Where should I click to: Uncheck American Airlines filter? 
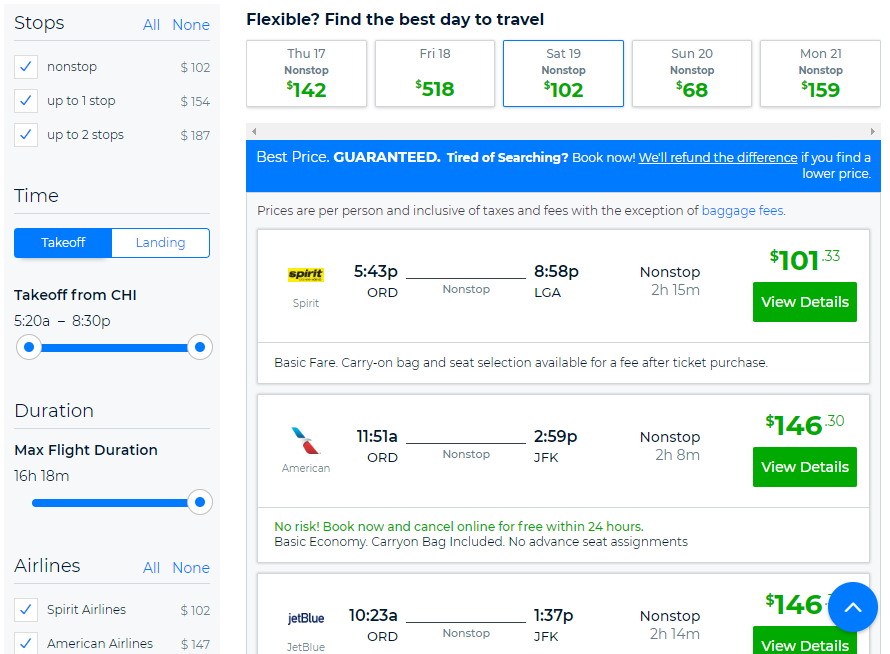tap(26, 643)
